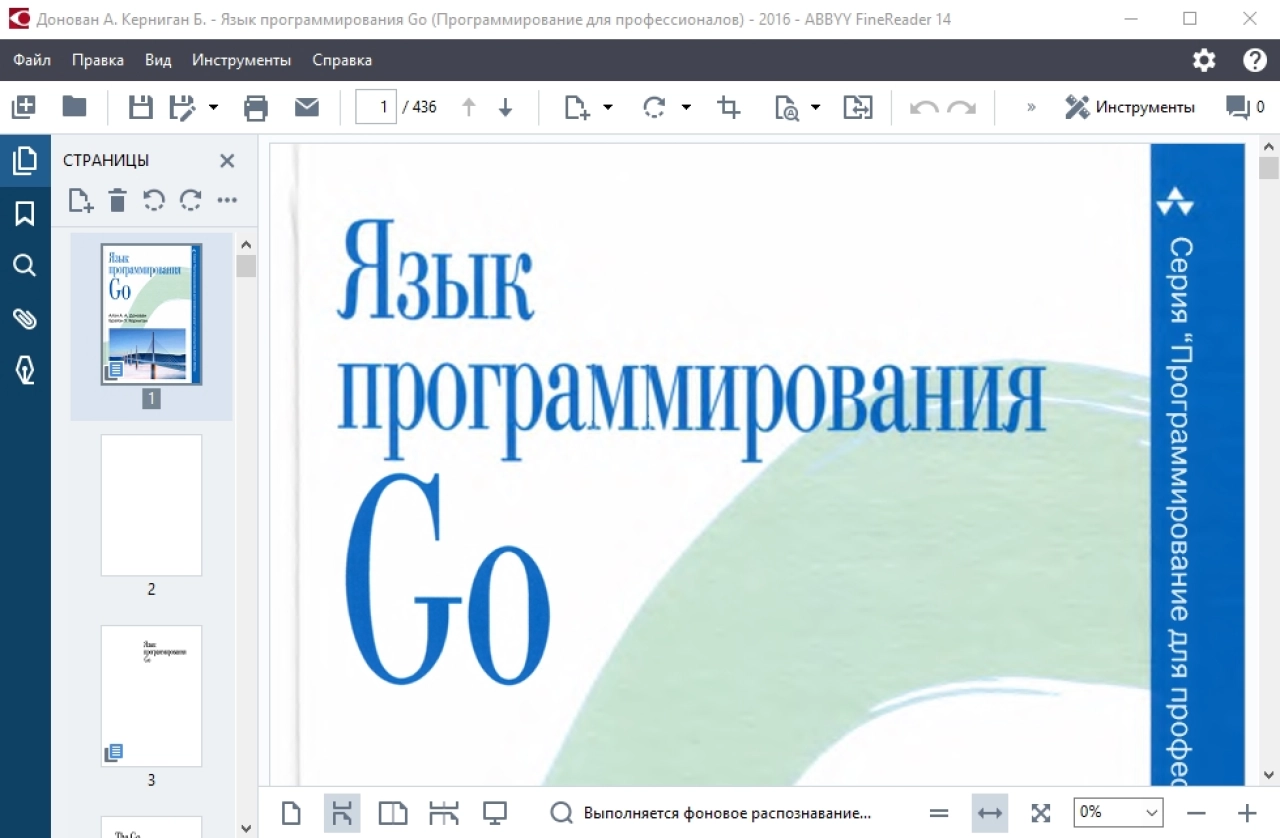
Task: Toggle fit to width button
Action: [990, 813]
